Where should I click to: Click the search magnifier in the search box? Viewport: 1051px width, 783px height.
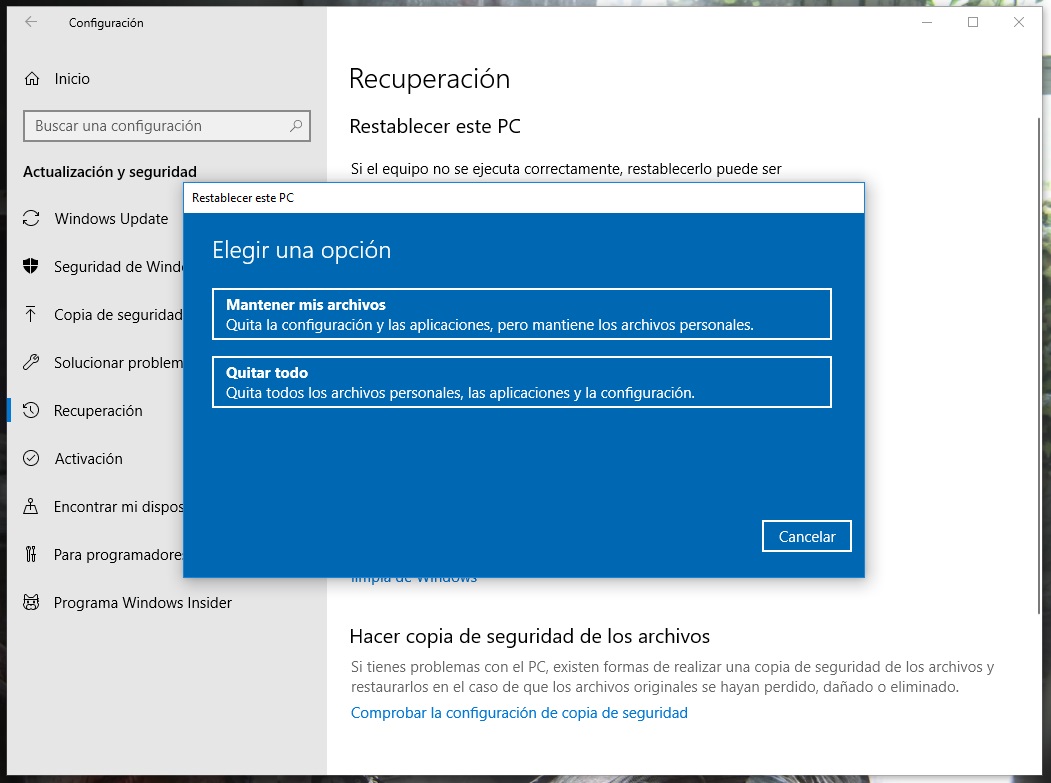295,126
